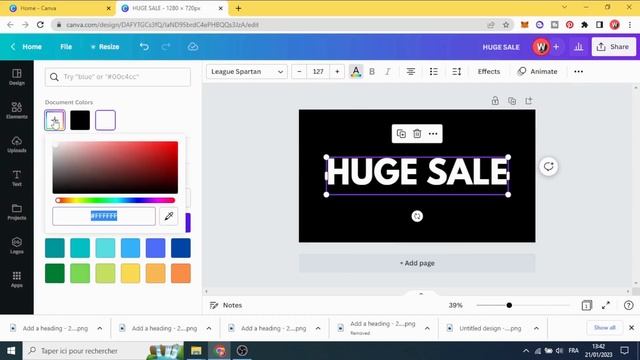The height and width of the screenshot is (360, 640).
Task: Click the color search field
Action: (118, 77)
